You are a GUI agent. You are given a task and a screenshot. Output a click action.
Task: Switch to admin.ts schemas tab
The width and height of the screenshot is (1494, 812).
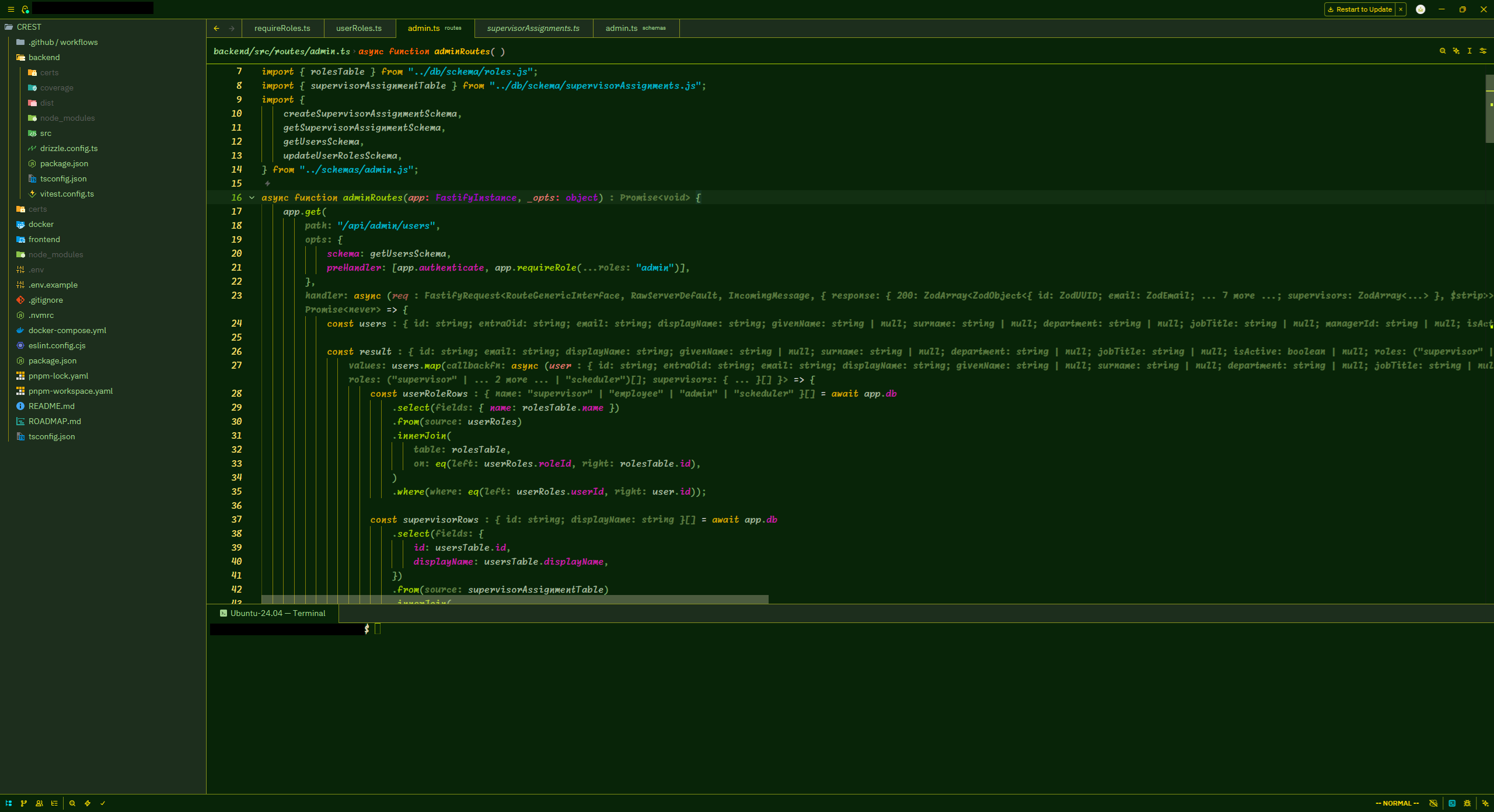636,28
